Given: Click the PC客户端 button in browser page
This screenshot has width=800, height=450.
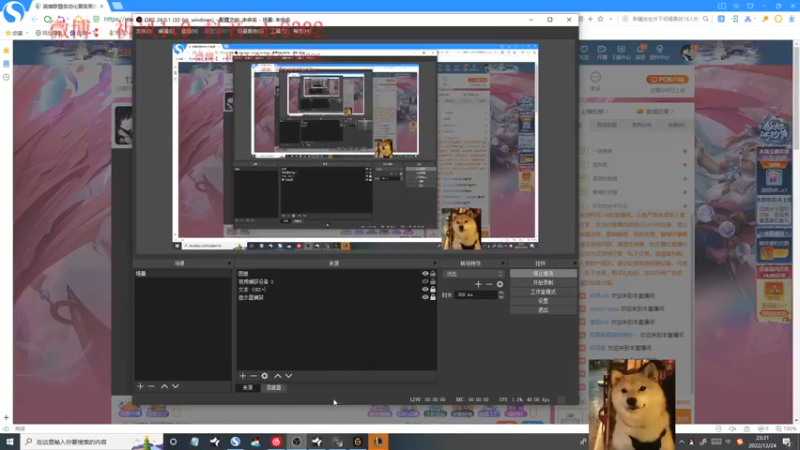Looking at the screenshot, I should (x=667, y=80).
